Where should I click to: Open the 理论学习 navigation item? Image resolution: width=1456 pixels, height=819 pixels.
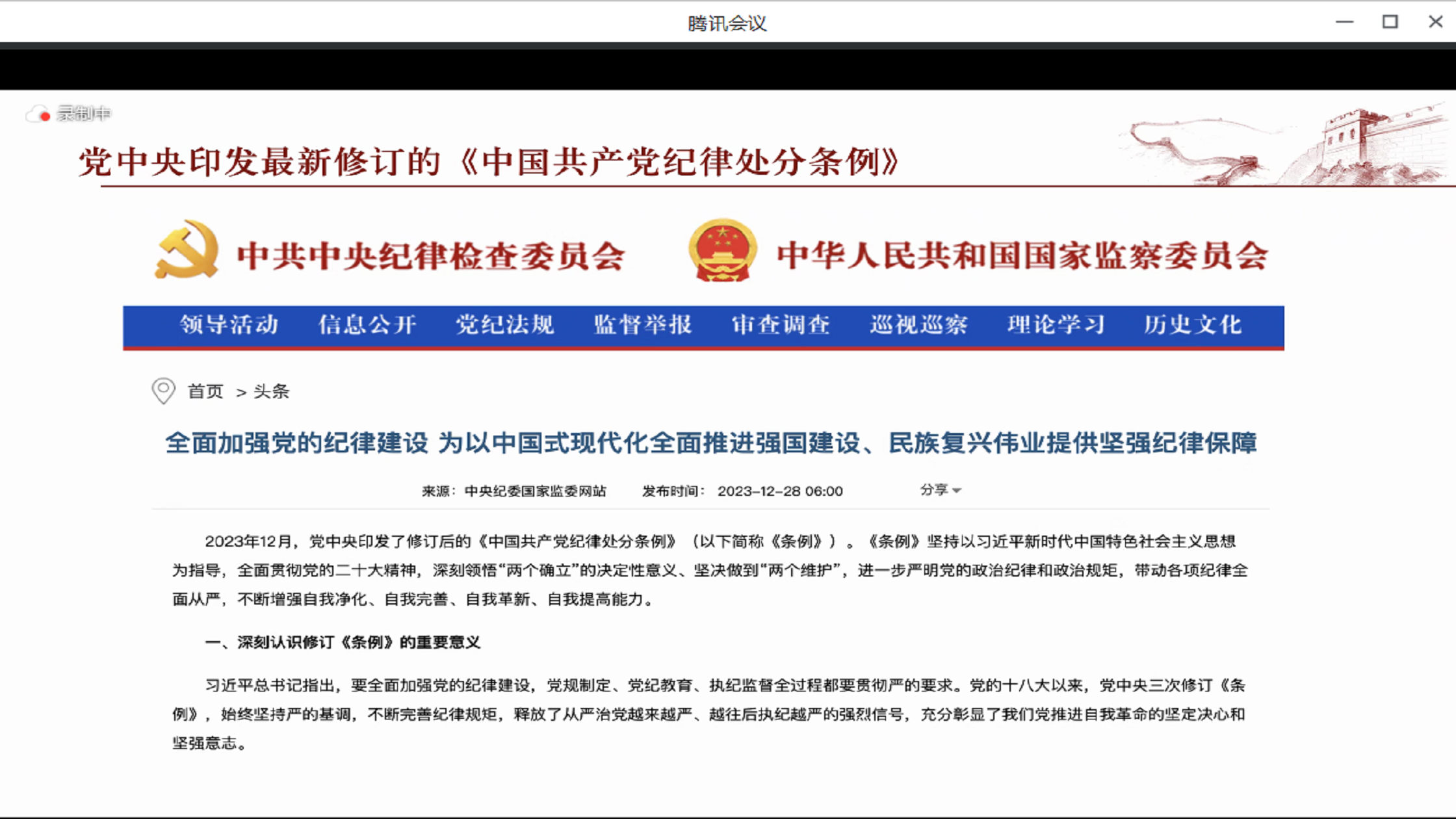1056,324
